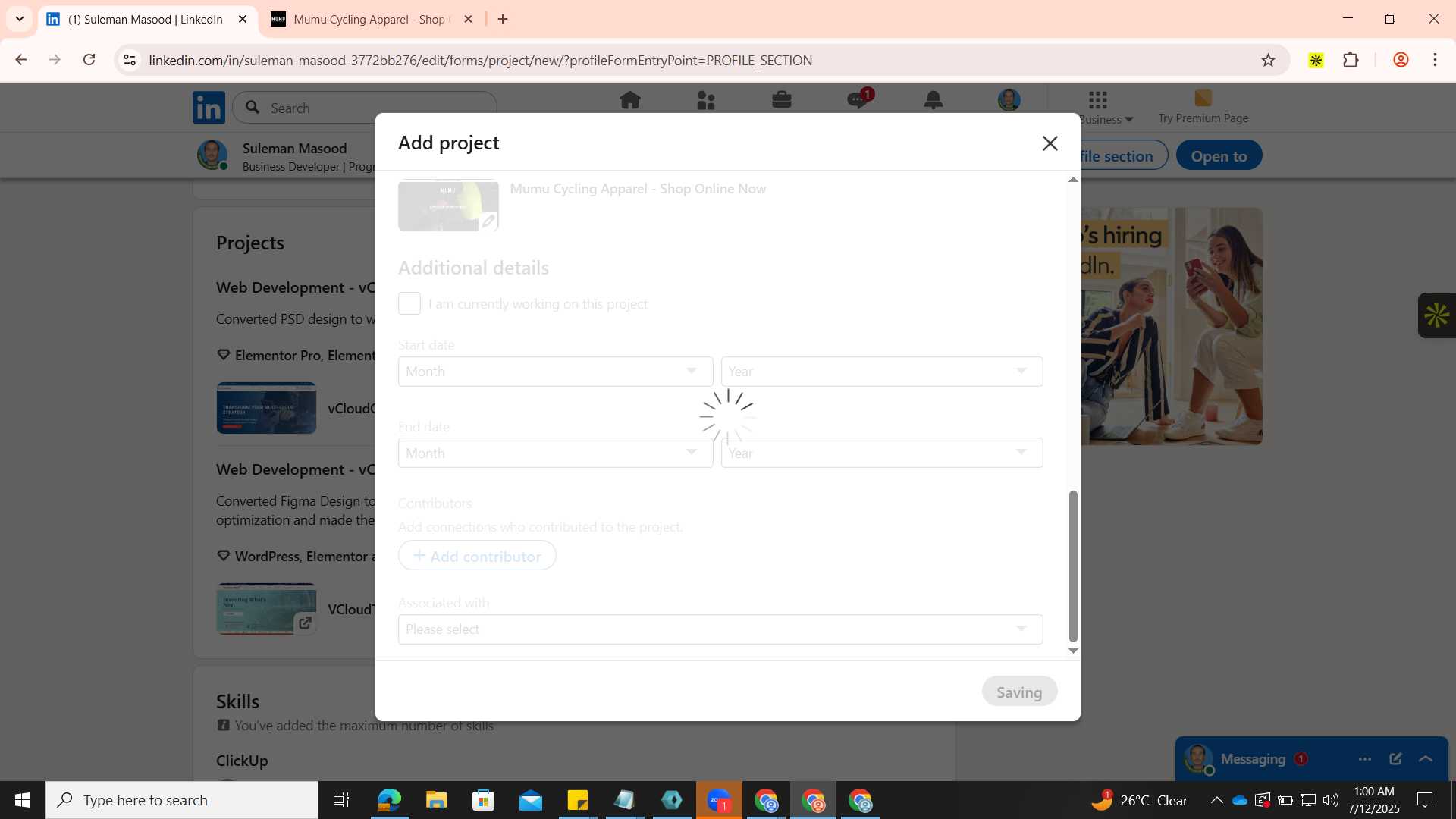Bookmark this page with the star icon
This screenshot has height=819, width=1456.
pyautogui.click(x=1268, y=60)
